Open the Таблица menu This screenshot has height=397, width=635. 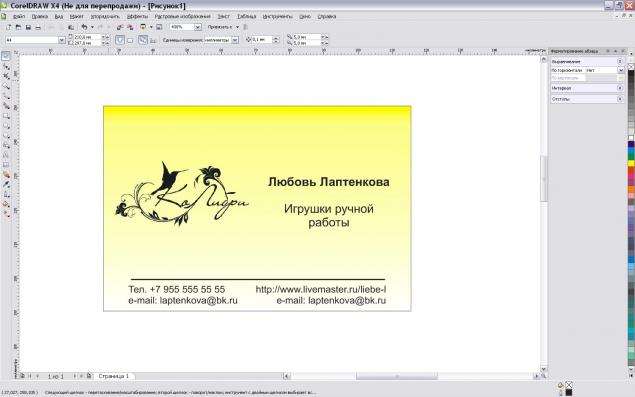pos(246,16)
